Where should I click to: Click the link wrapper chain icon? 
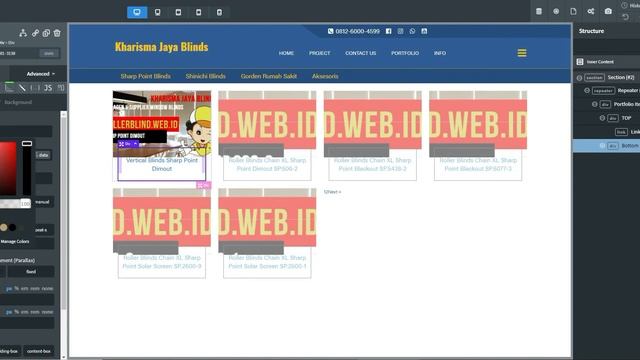36,33
